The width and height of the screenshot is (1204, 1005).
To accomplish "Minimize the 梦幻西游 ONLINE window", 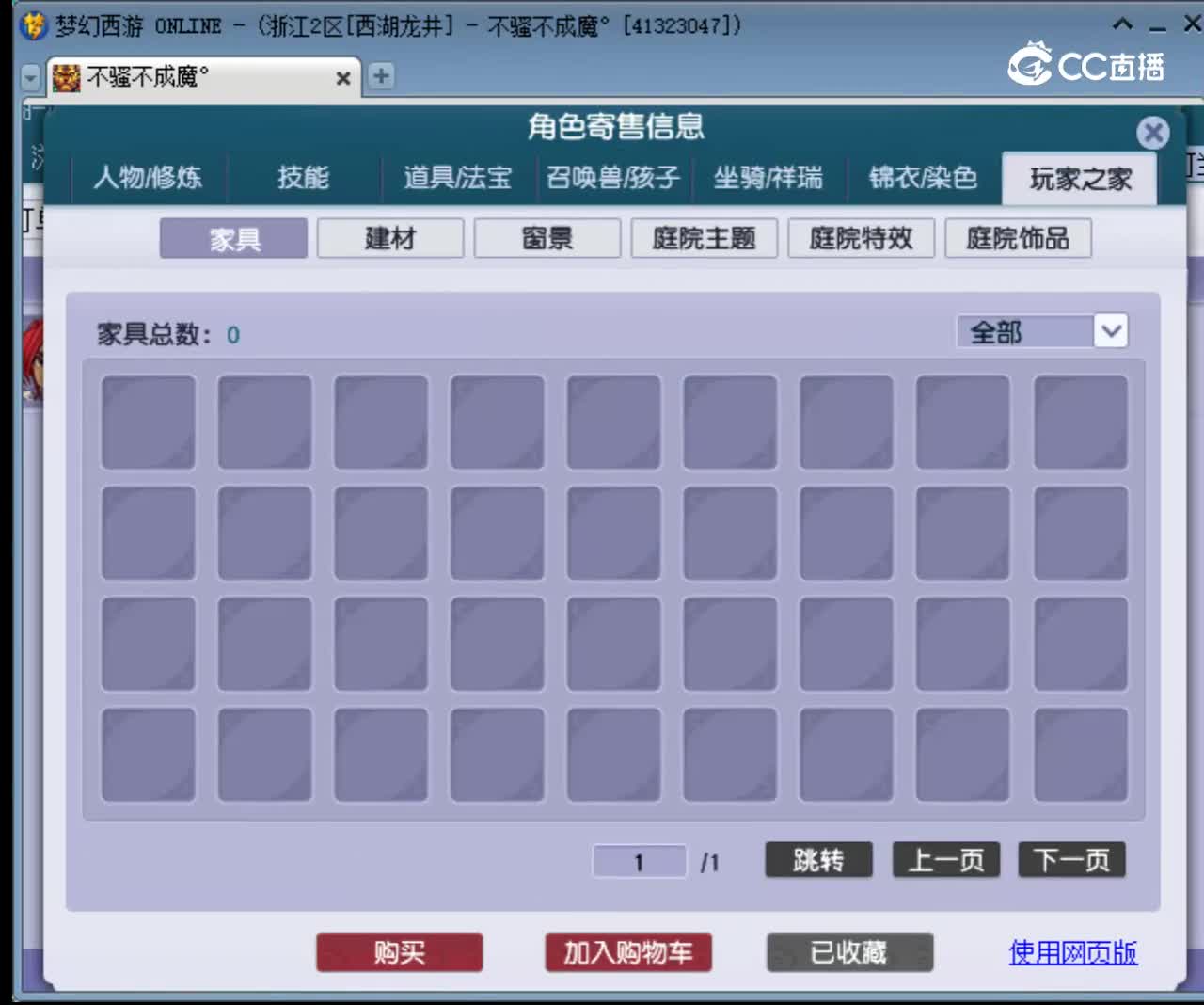I will click(x=1158, y=28).
